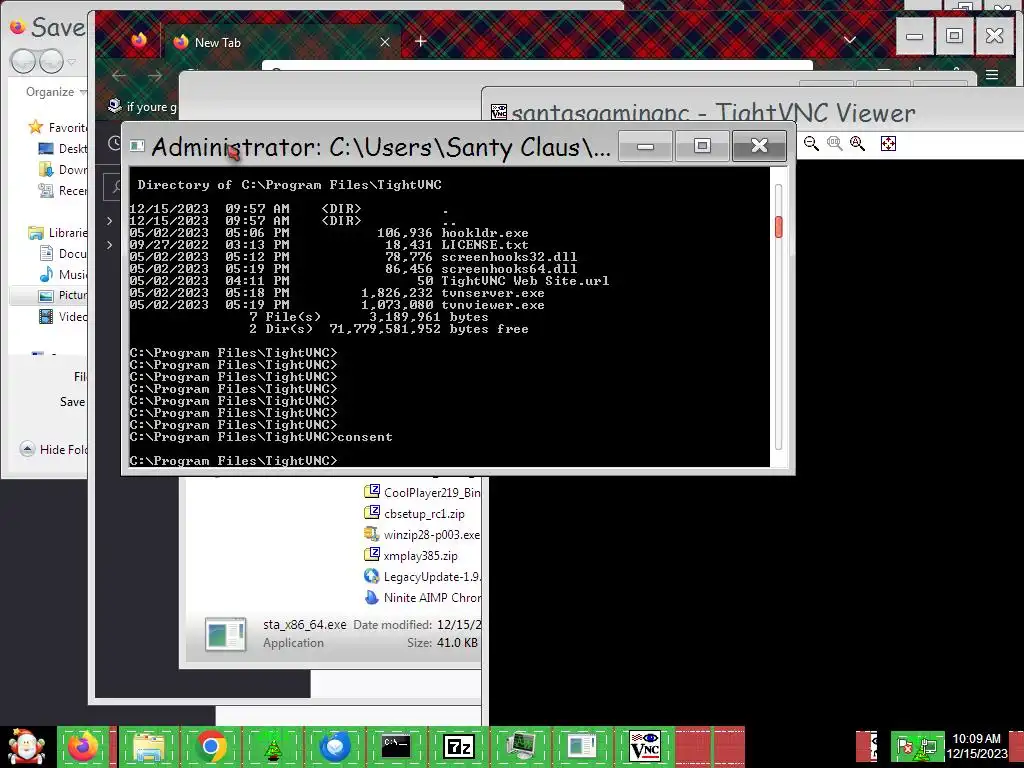Select Recent Places in Save dialog sidebar
The width and height of the screenshot is (1024, 768).
(63, 191)
